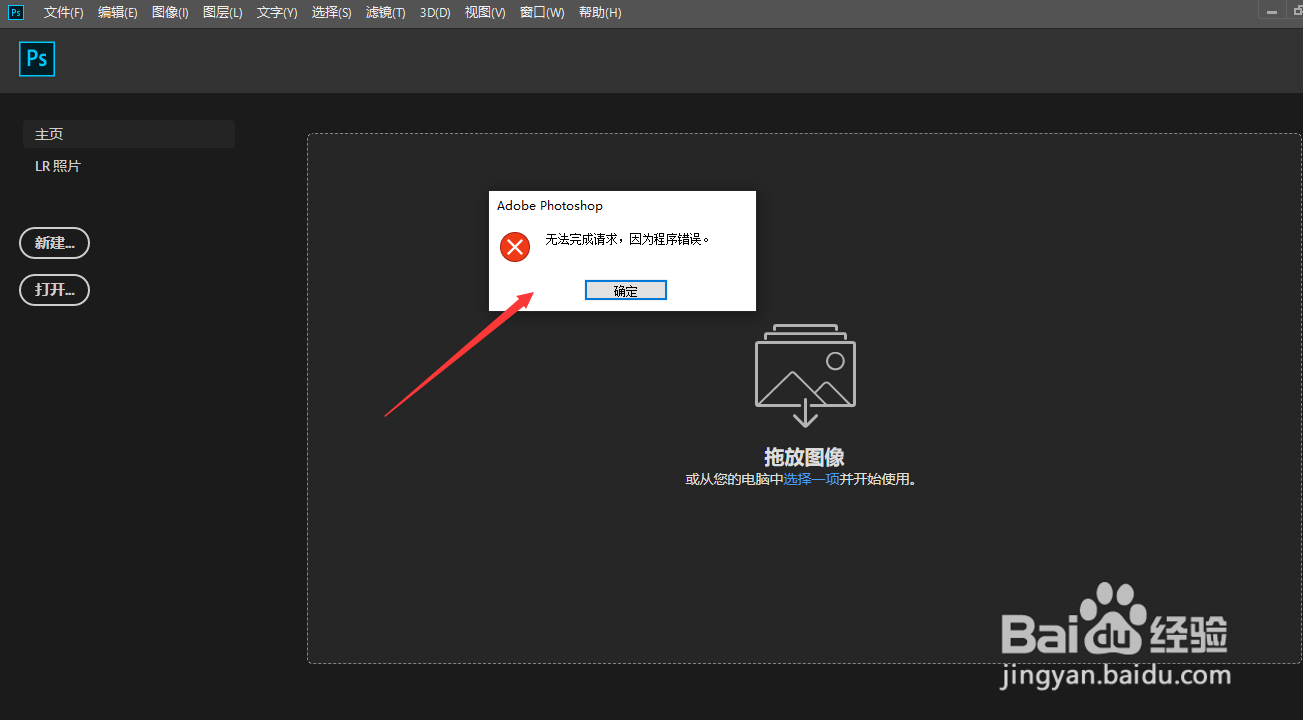
Task: Open the 3D(D) menu
Action: (435, 12)
